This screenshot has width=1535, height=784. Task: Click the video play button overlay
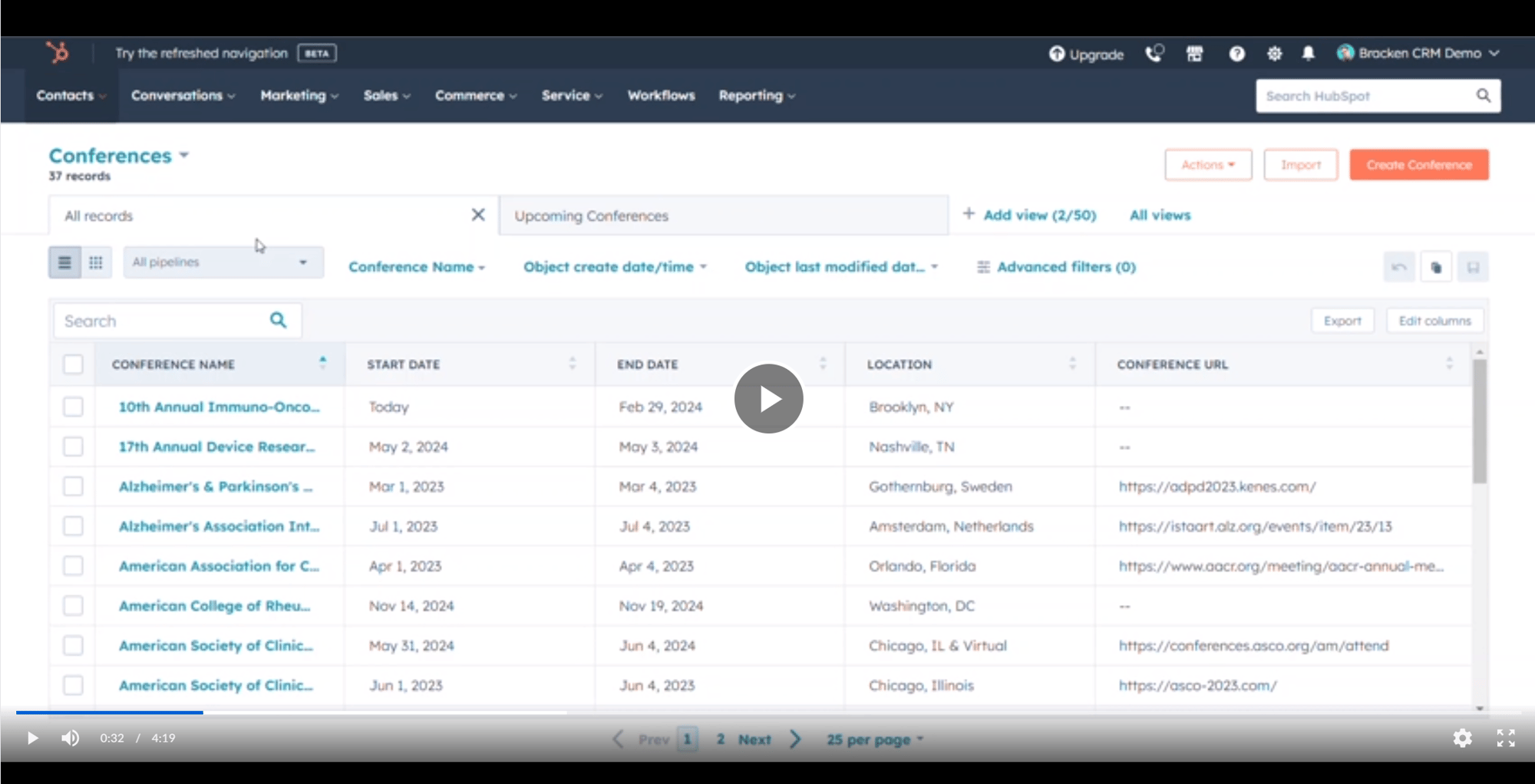coord(768,398)
